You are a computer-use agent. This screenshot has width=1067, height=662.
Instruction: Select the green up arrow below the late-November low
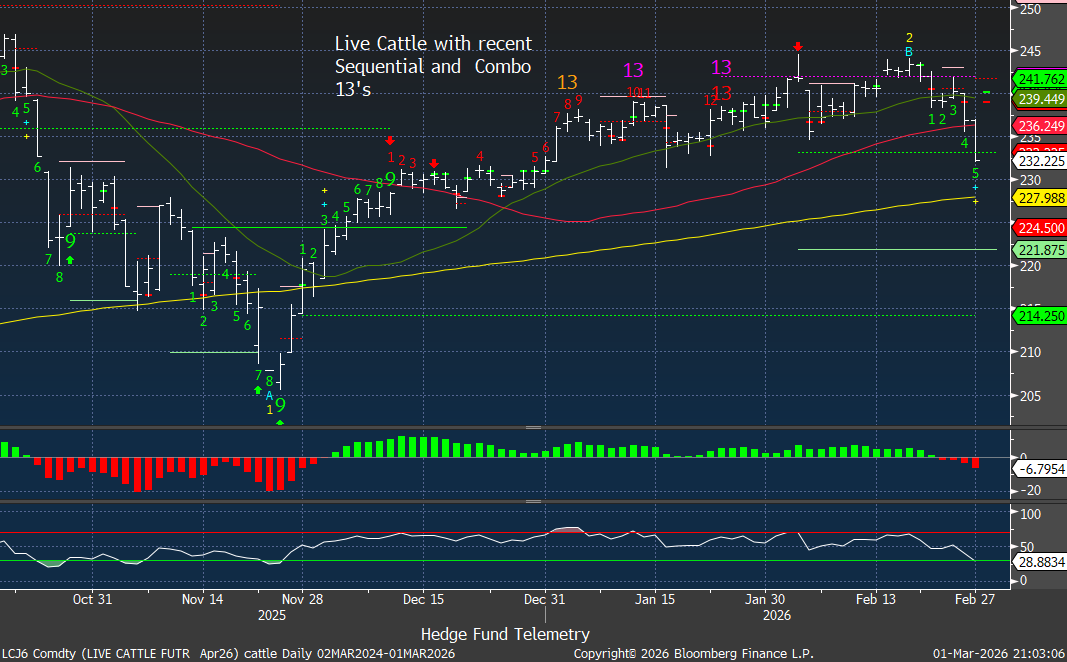[259, 389]
